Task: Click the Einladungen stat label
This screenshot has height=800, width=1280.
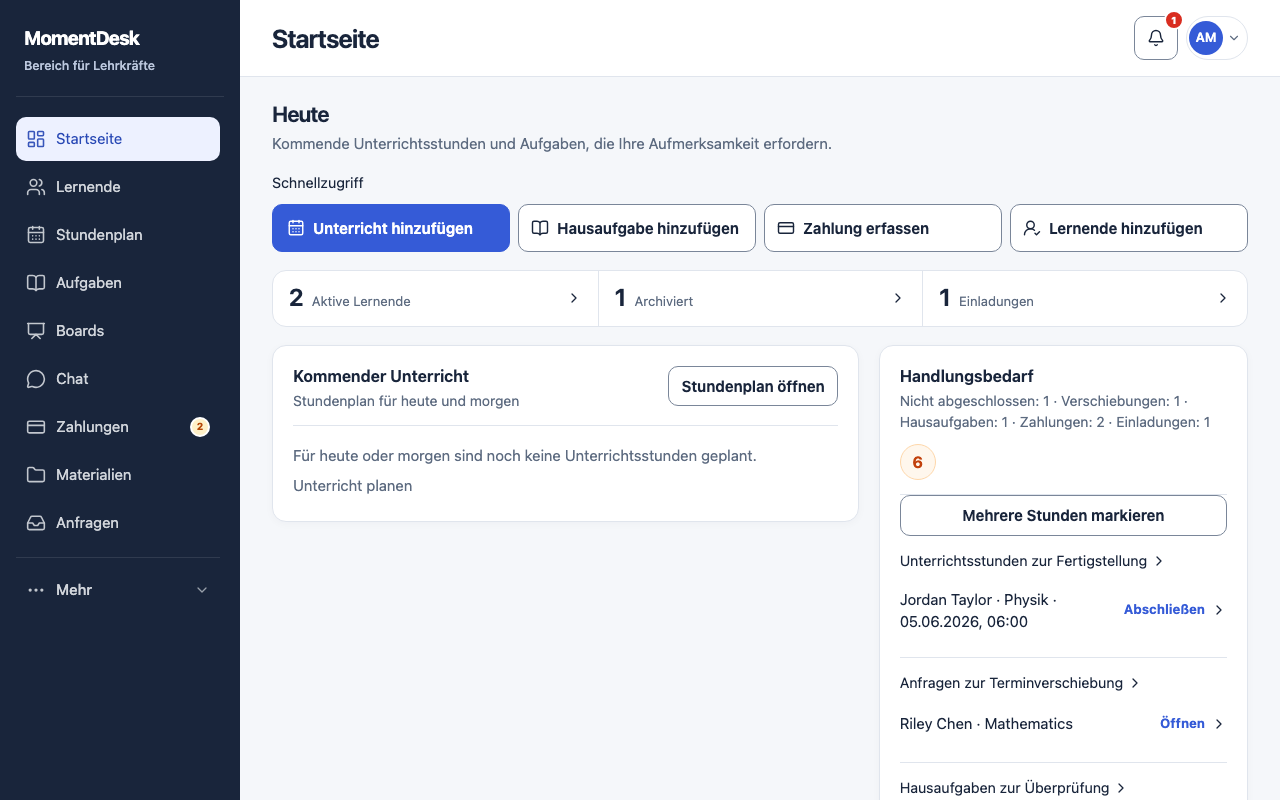Action: point(996,301)
